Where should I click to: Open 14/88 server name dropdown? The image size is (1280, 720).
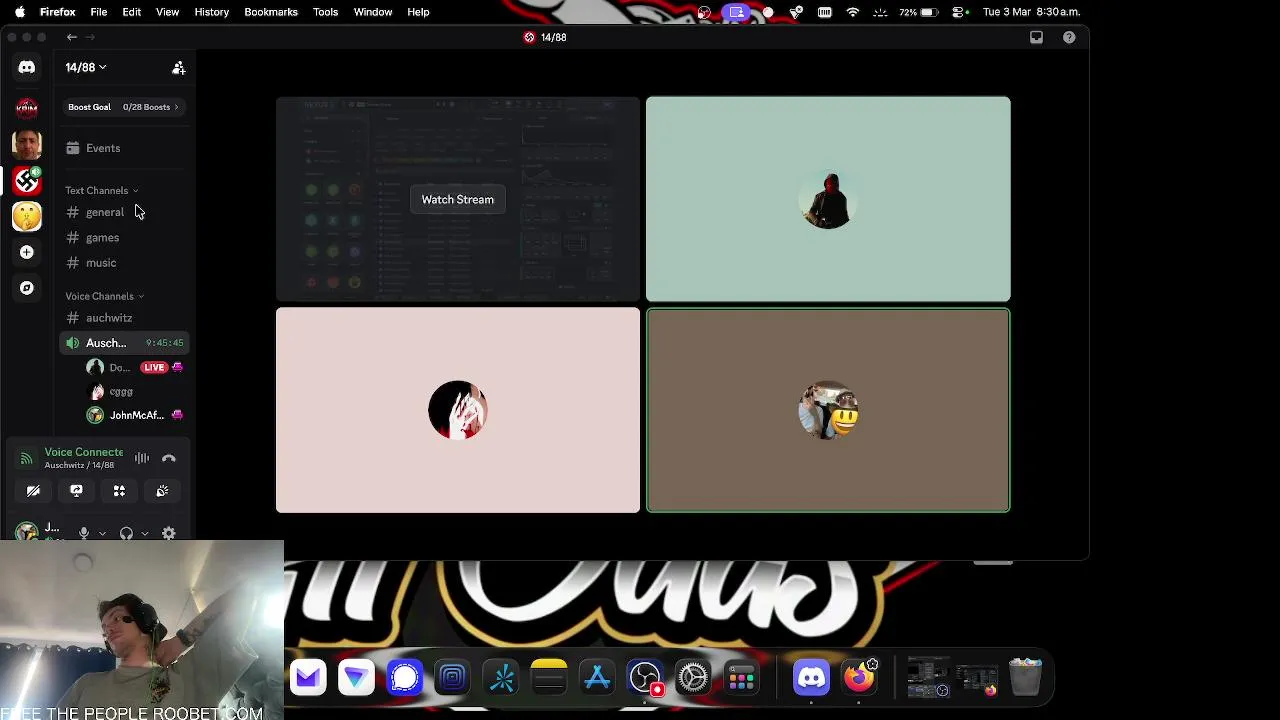coord(86,67)
